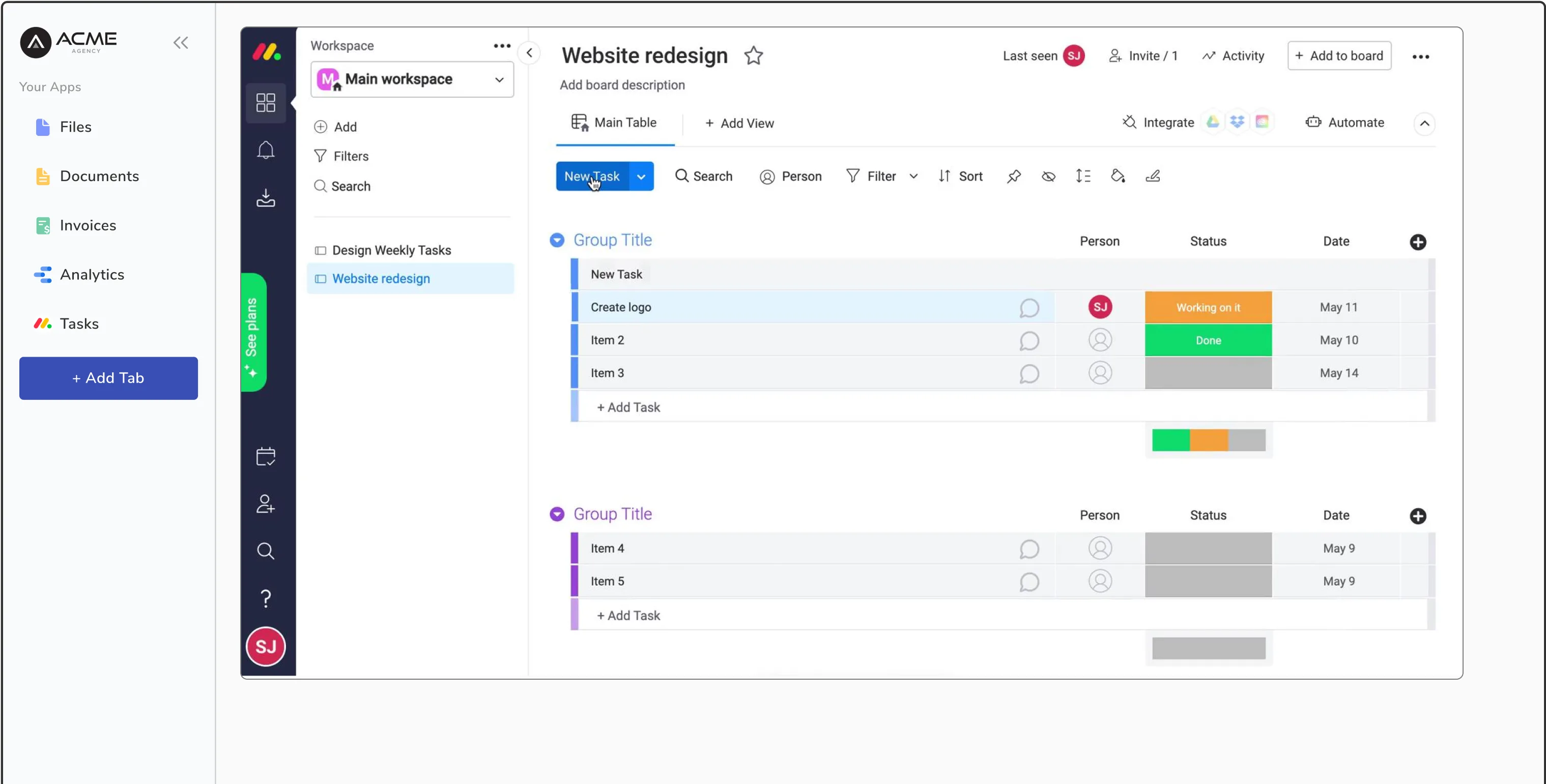The width and height of the screenshot is (1546, 784).
Task: Add column to the first group
Action: [x=1418, y=242]
